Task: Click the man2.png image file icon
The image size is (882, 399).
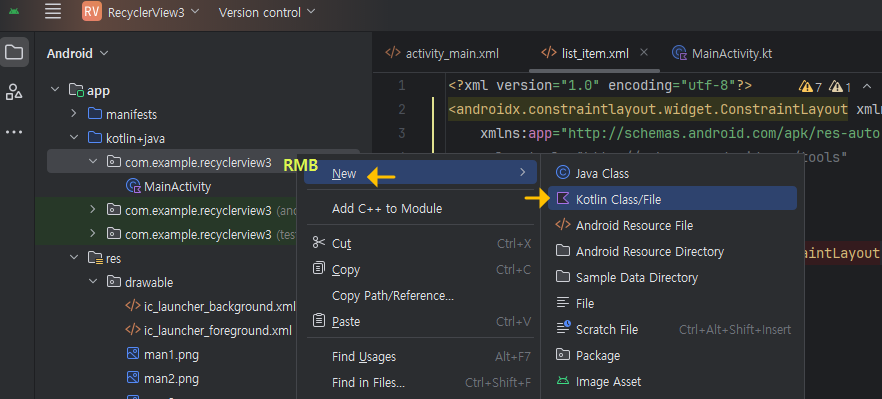Action: (133, 378)
